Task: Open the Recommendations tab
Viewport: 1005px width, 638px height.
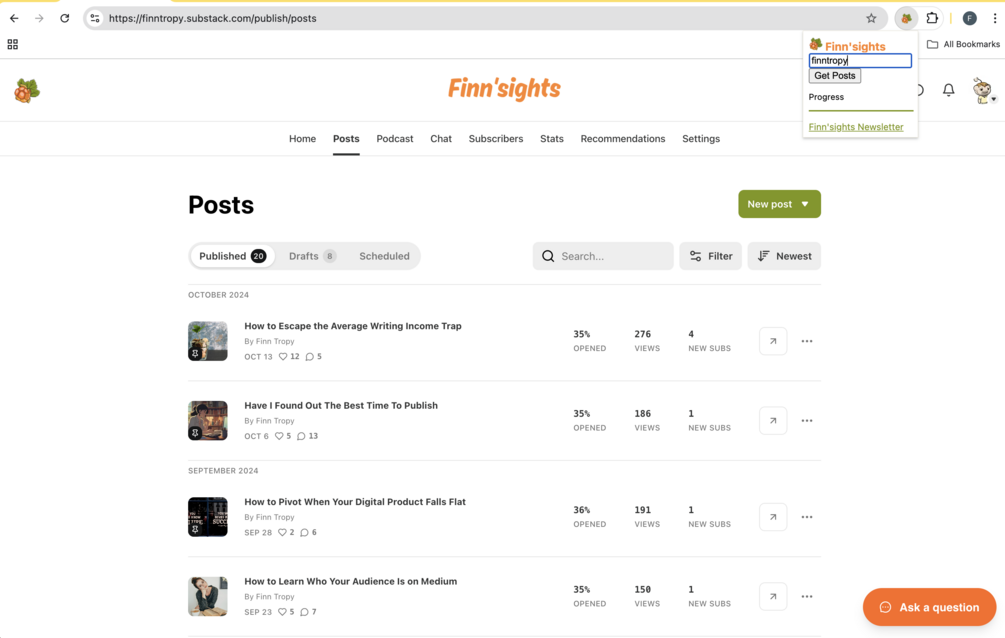Action: 623,139
